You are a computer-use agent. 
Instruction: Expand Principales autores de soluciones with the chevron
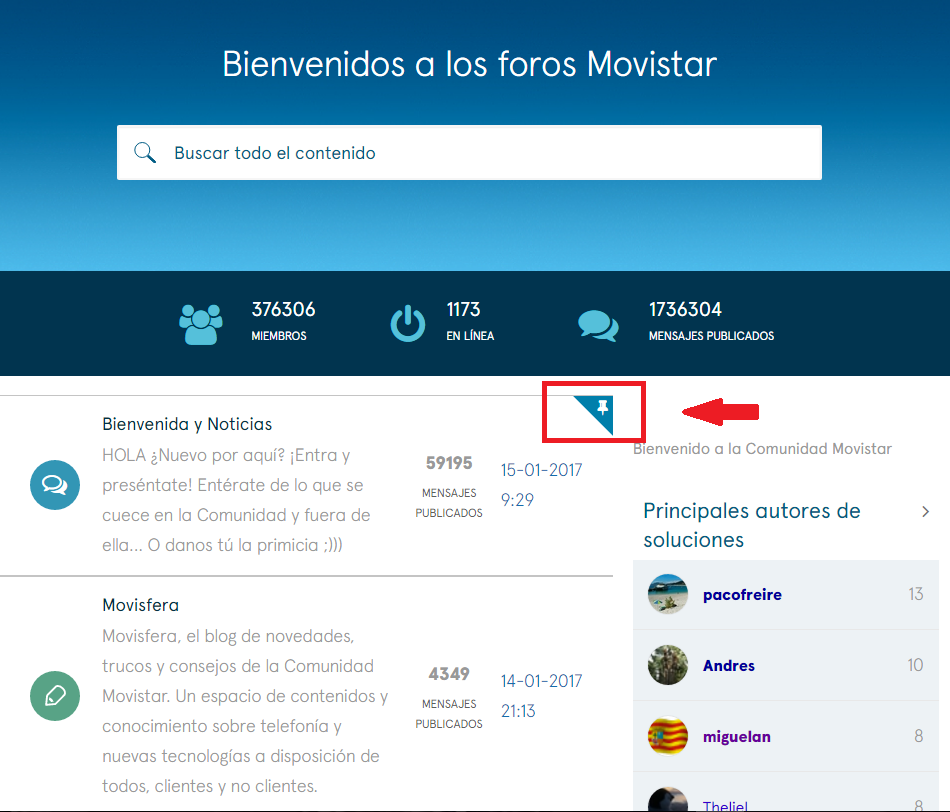(926, 510)
